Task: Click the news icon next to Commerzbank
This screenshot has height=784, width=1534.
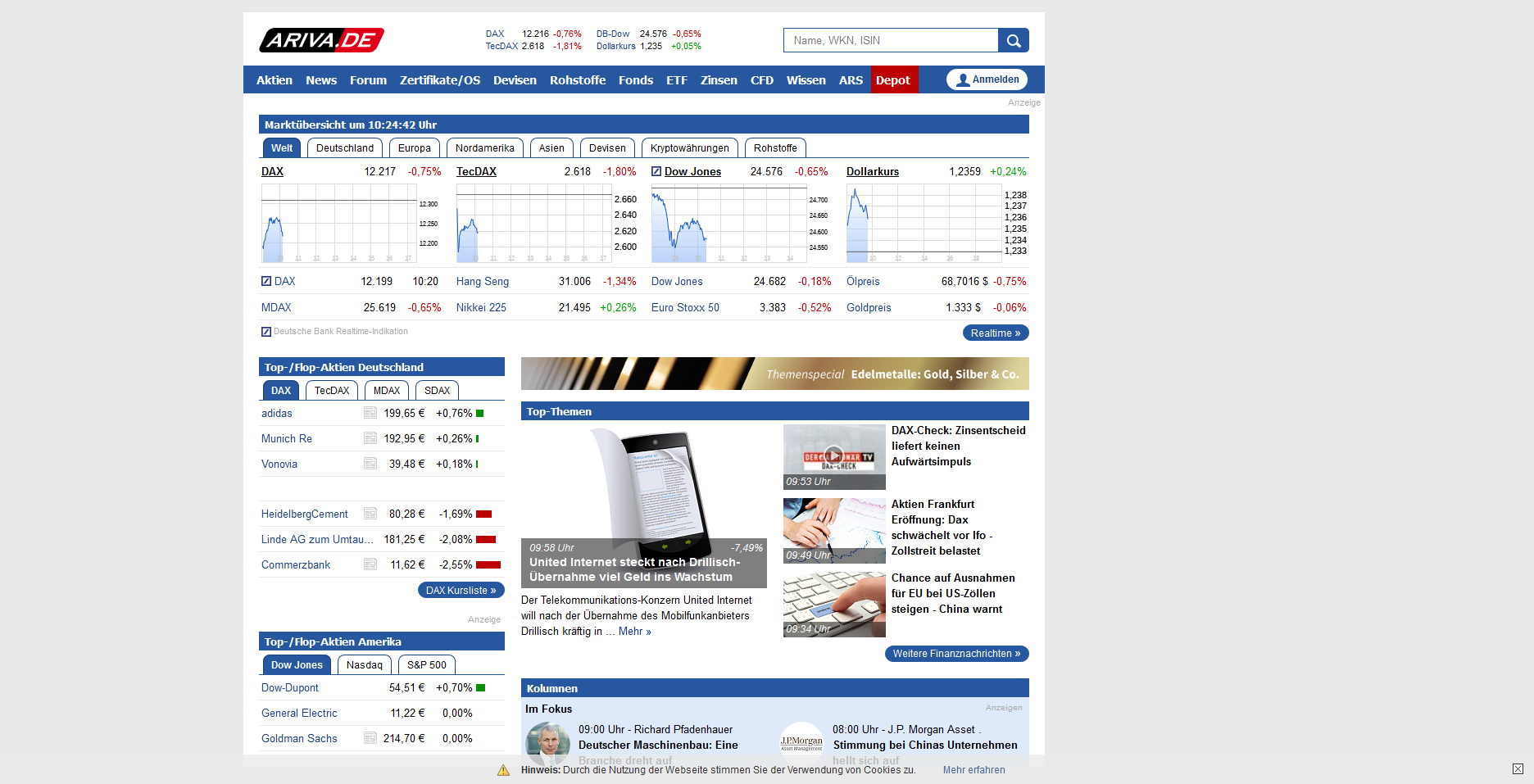Action: 370,564
